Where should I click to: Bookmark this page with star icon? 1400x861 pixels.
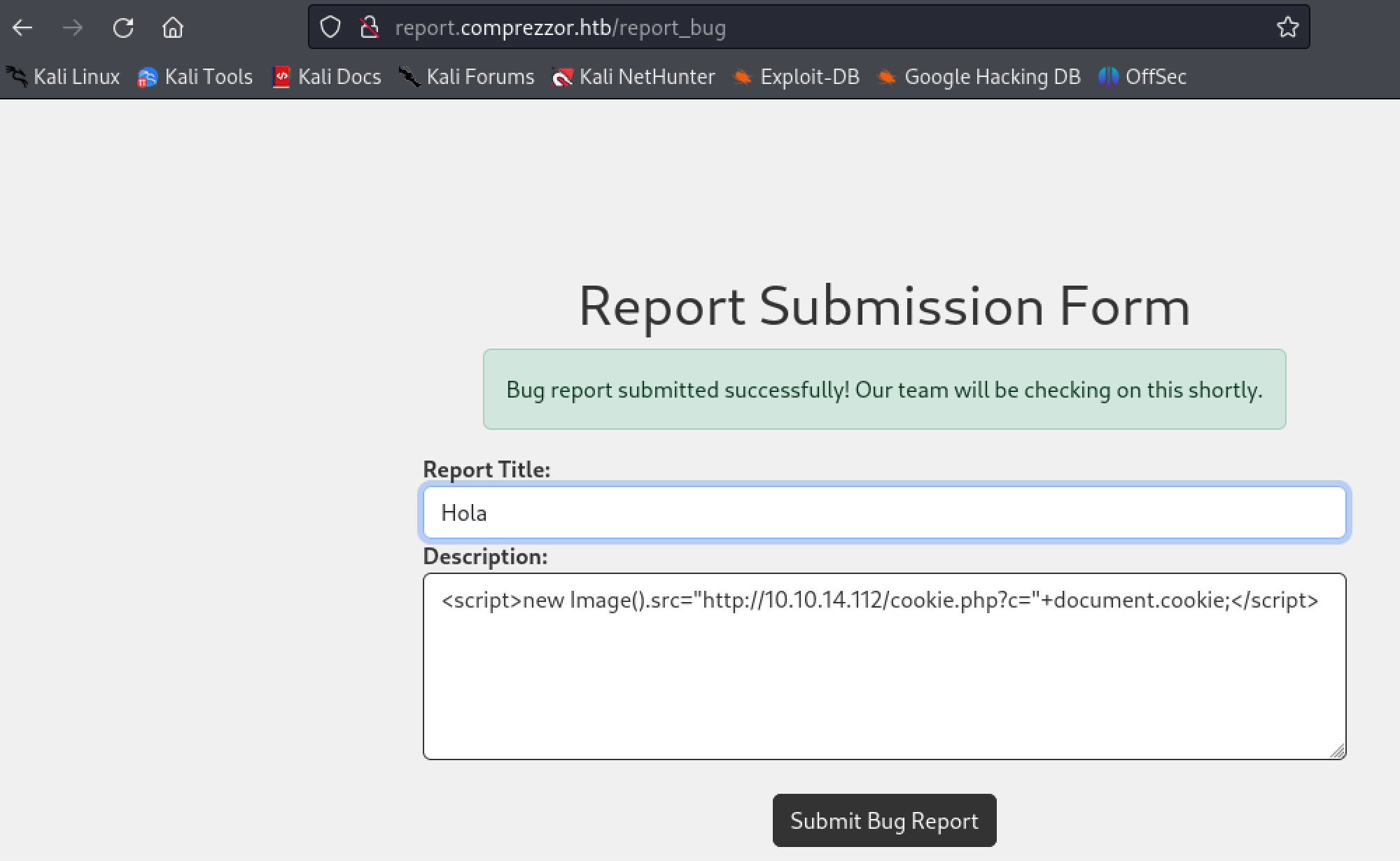click(x=1287, y=27)
